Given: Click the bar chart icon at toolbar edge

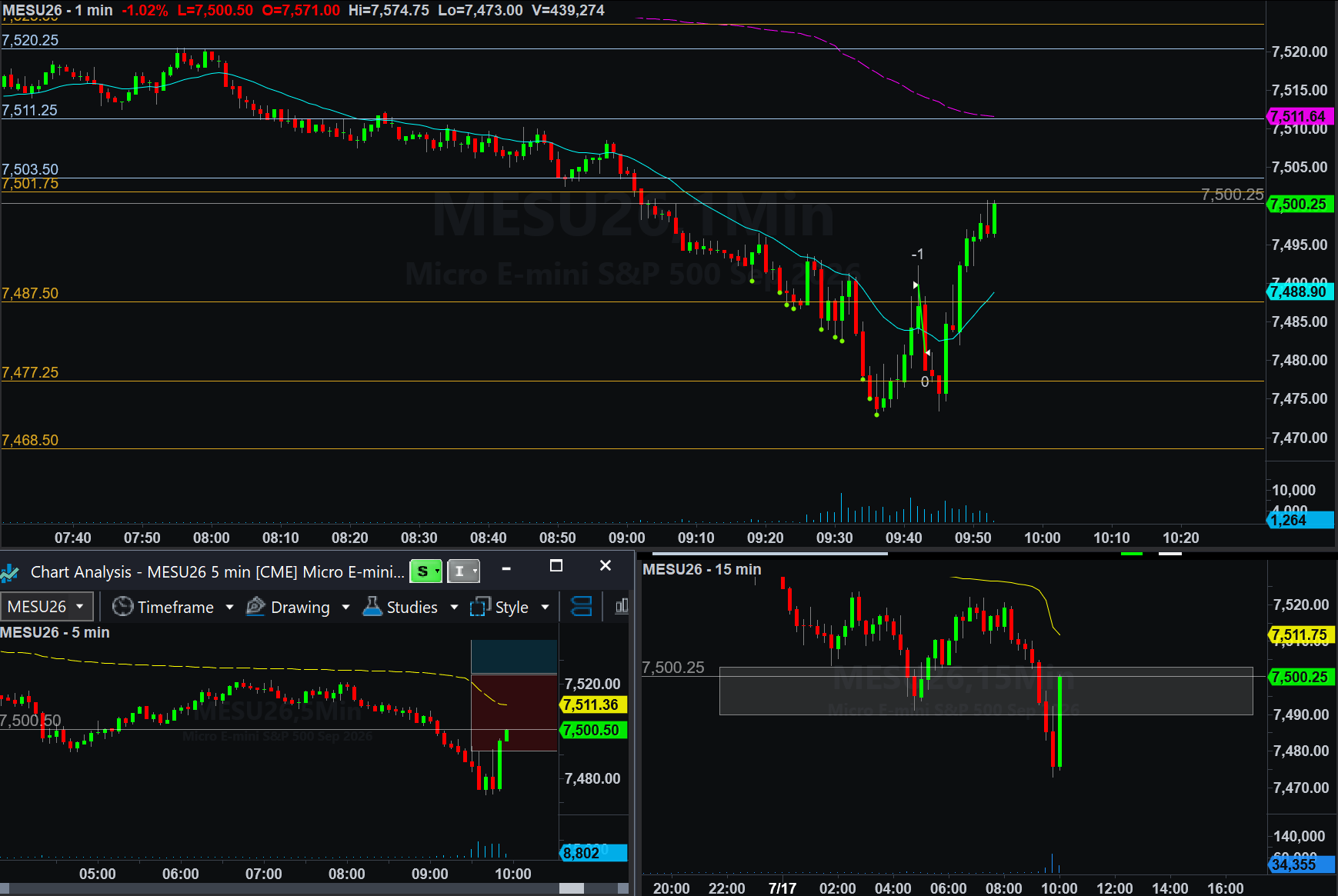Looking at the screenshot, I should pyautogui.click(x=622, y=607).
